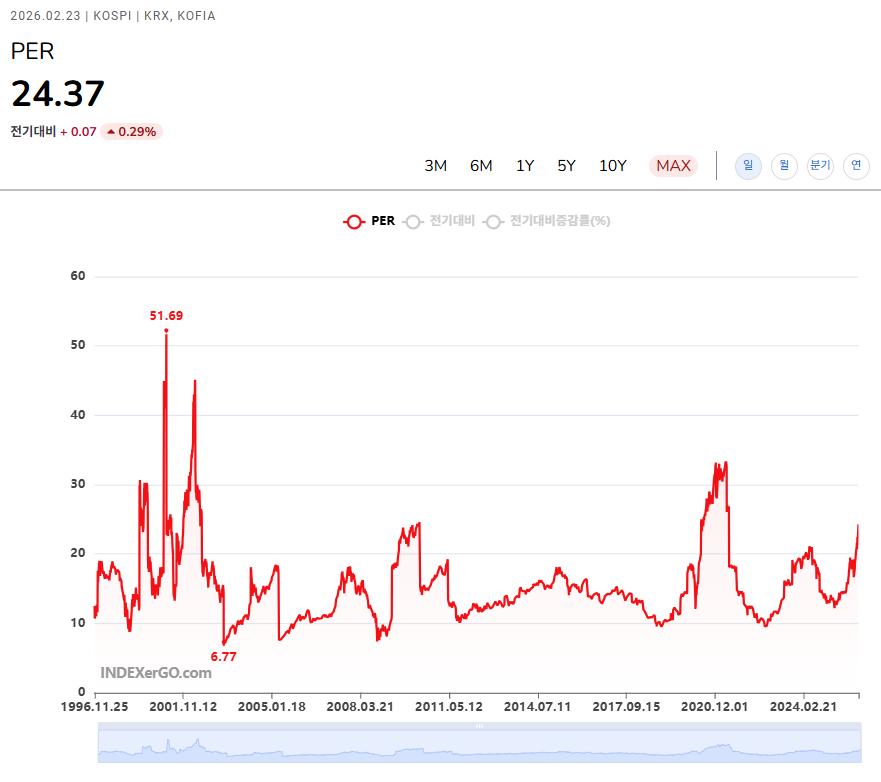881x782 pixels.
Task: Click the range navigator mini chart
Action: (478, 746)
